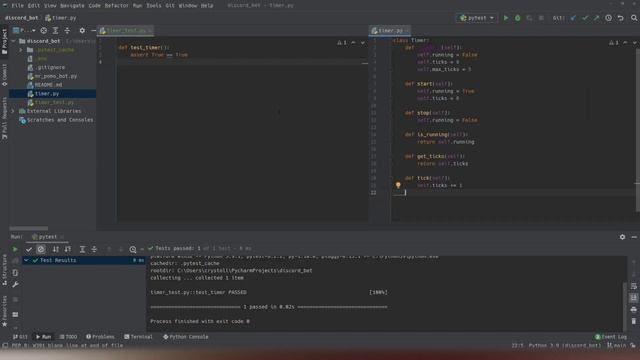This screenshot has width=640, height=360.
Task: Open Search Everywhere magnifier icon
Action: pos(634,18)
